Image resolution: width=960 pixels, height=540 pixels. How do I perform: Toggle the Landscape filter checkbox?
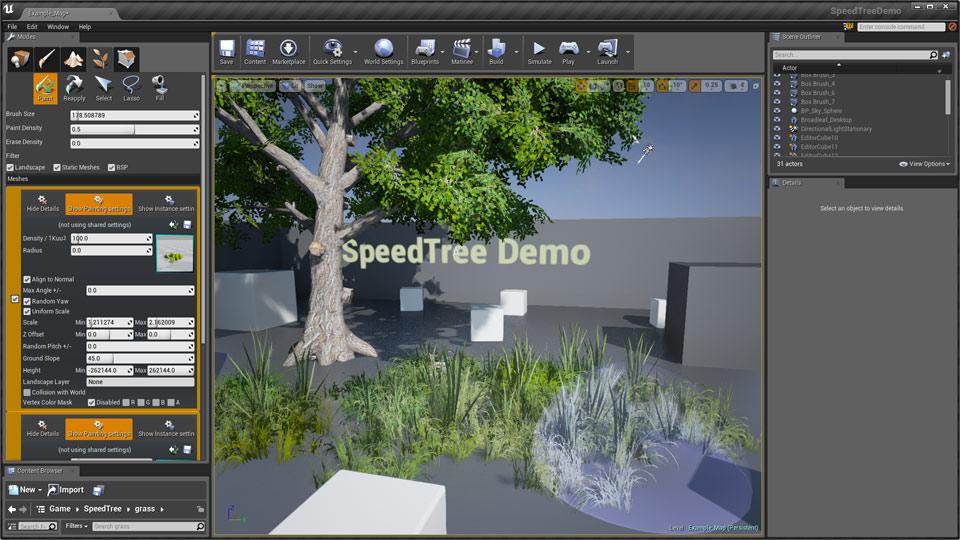tap(10, 167)
